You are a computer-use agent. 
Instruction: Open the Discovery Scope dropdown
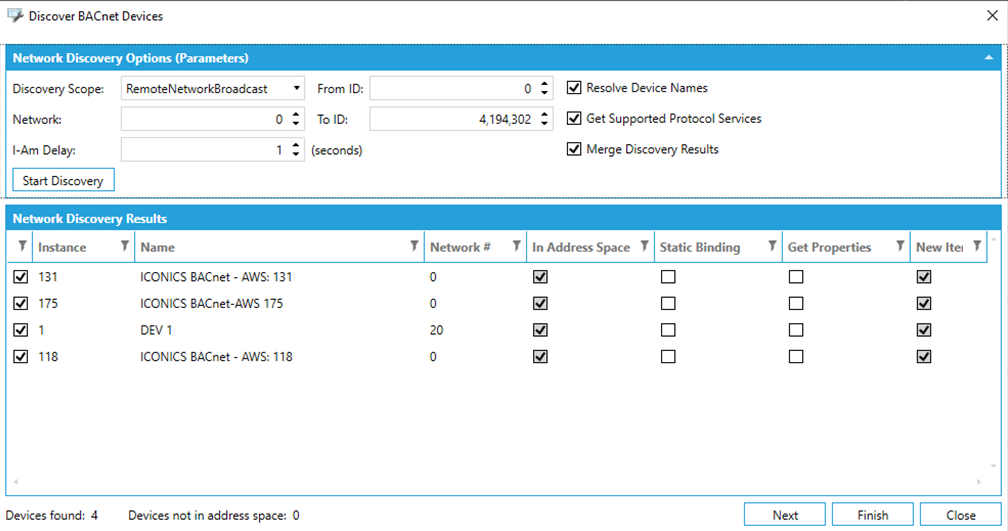[x=297, y=89]
